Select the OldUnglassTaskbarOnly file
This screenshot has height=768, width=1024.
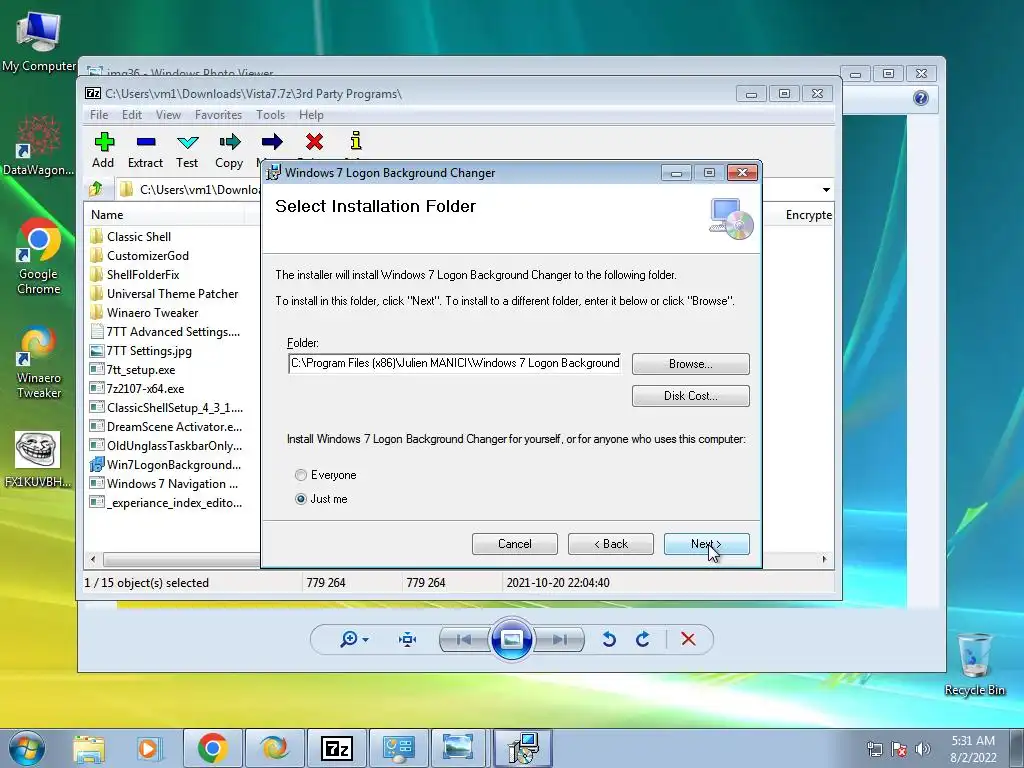pos(174,445)
